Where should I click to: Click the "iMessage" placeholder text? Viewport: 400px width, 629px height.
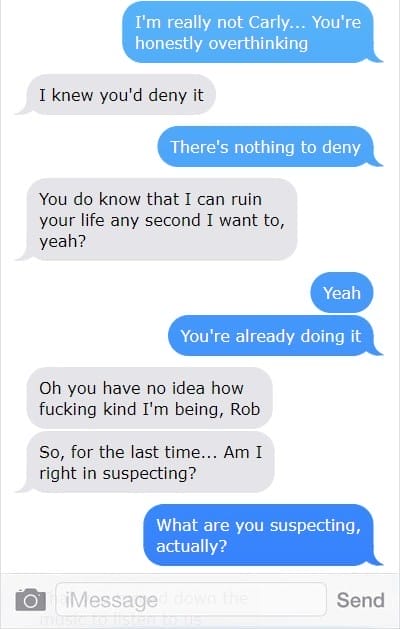click(111, 600)
